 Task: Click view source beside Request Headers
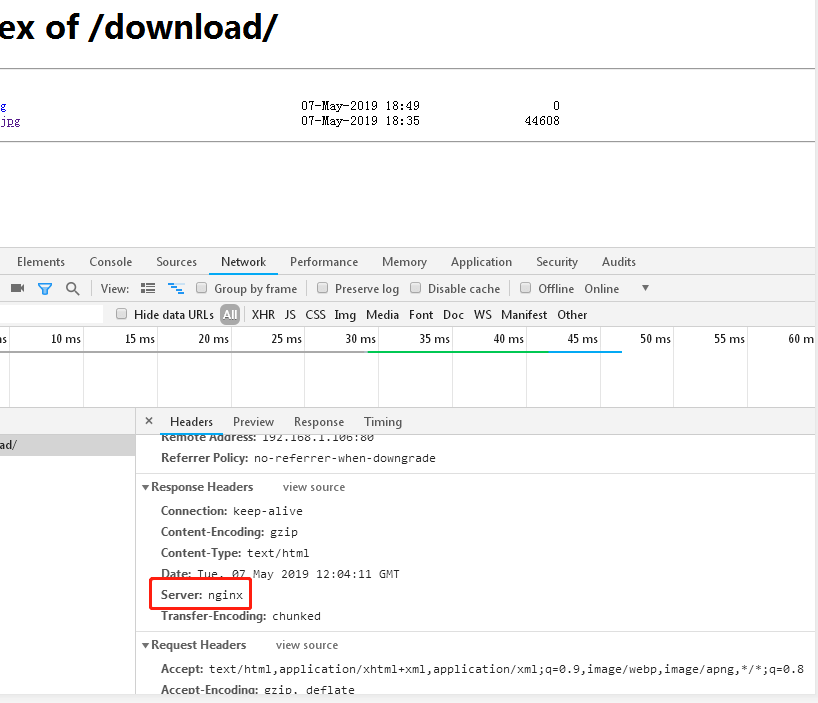307,645
